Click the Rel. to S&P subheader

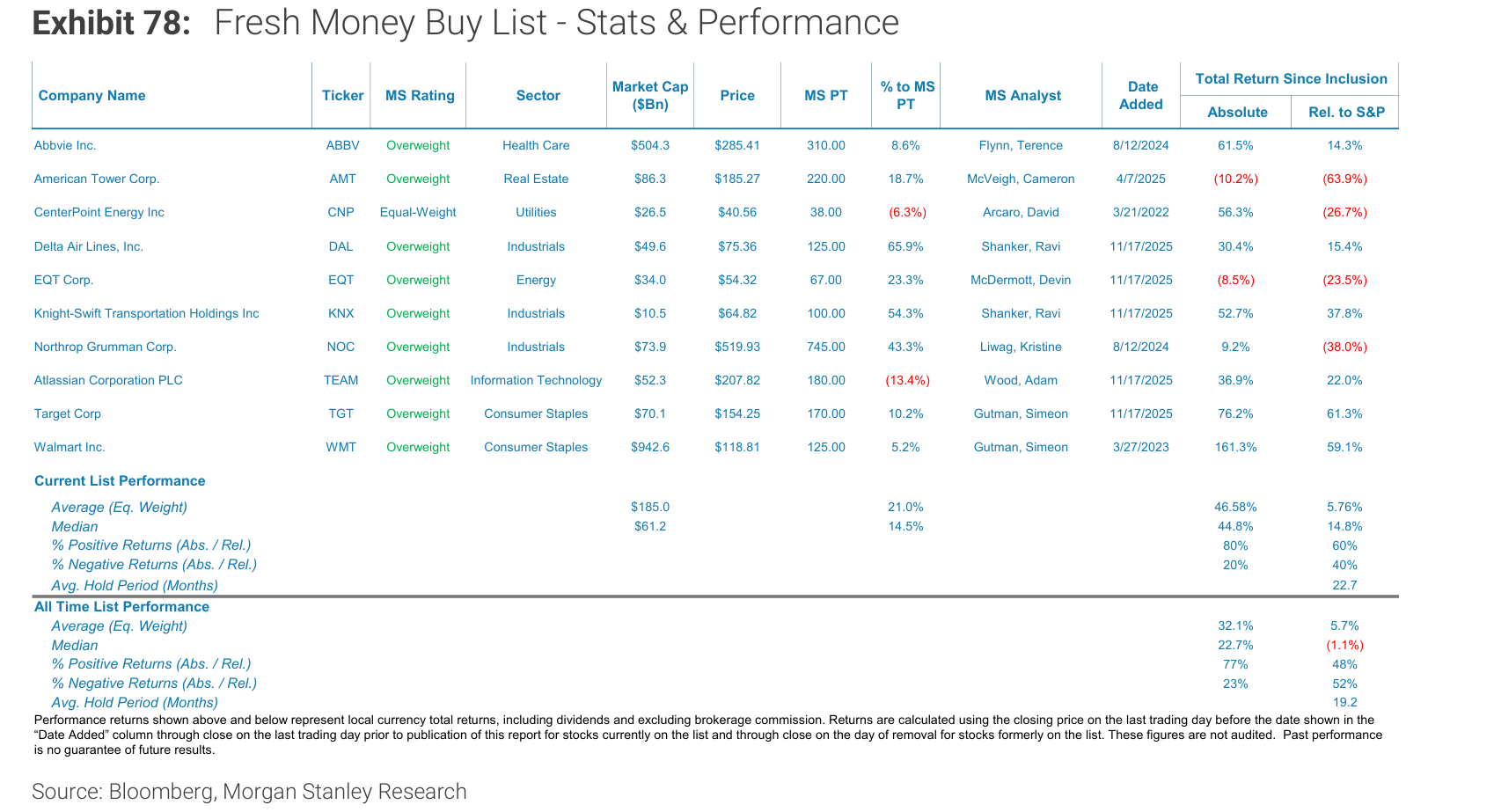coord(1346,113)
